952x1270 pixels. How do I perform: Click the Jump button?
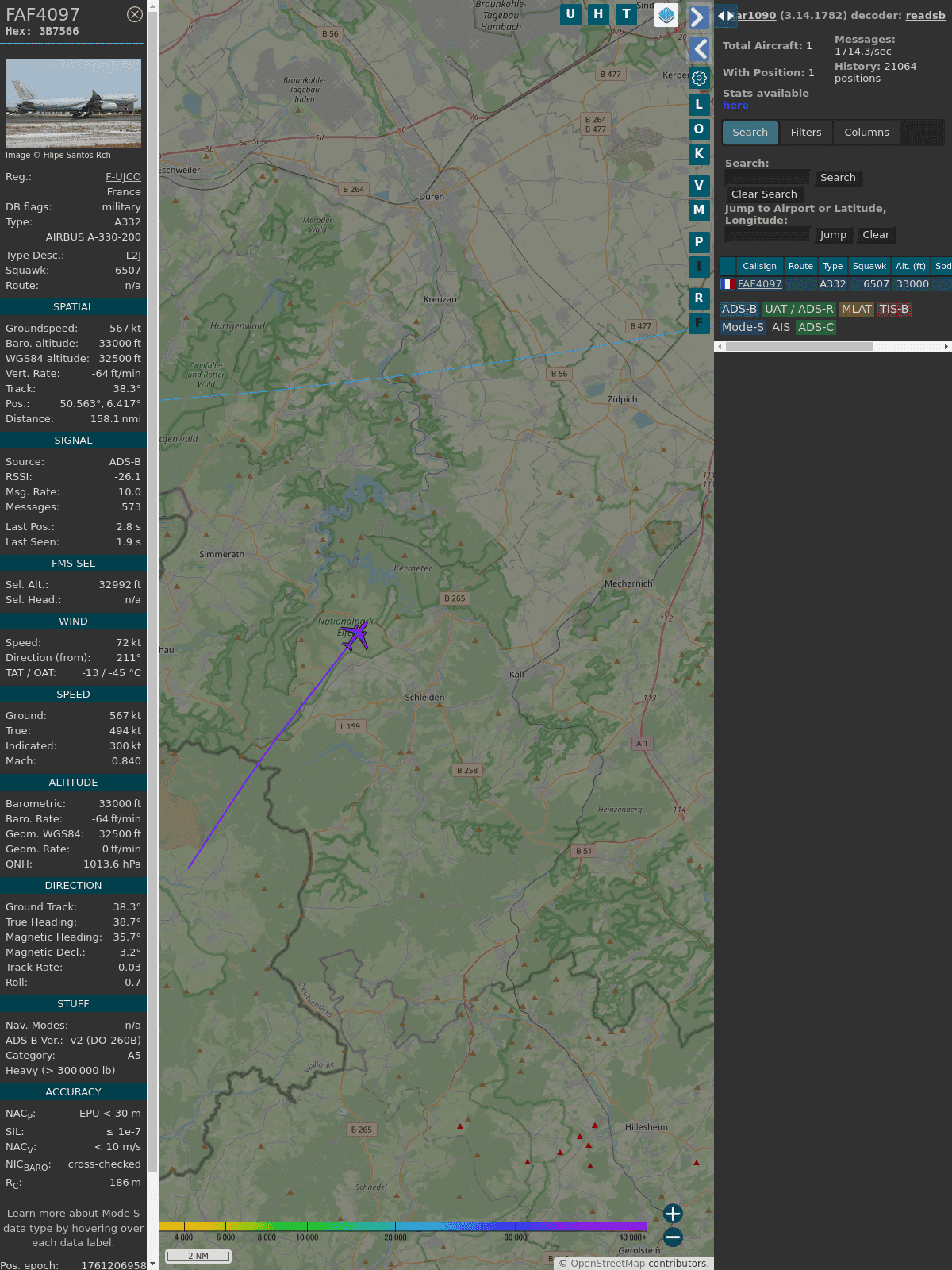[833, 235]
